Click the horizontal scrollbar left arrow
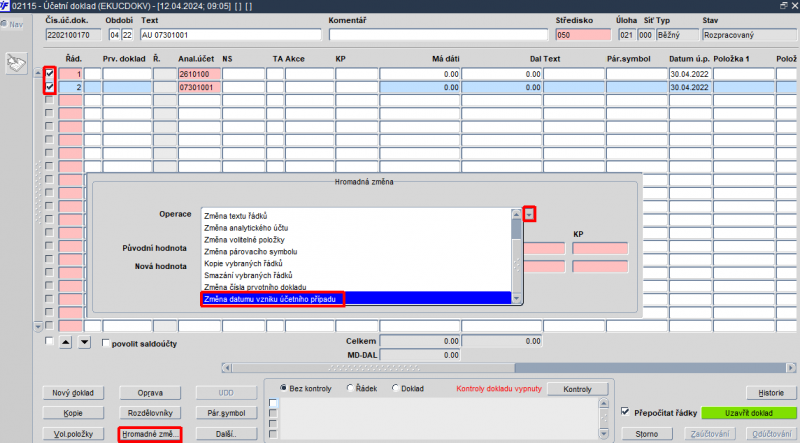This screenshot has height=443, width=800. (x=227, y=367)
